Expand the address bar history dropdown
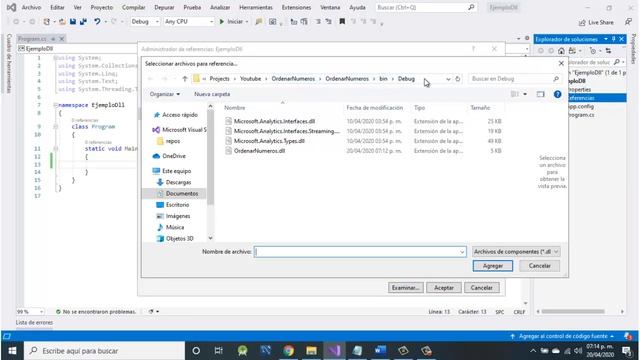The width and height of the screenshot is (640, 360). [448, 79]
